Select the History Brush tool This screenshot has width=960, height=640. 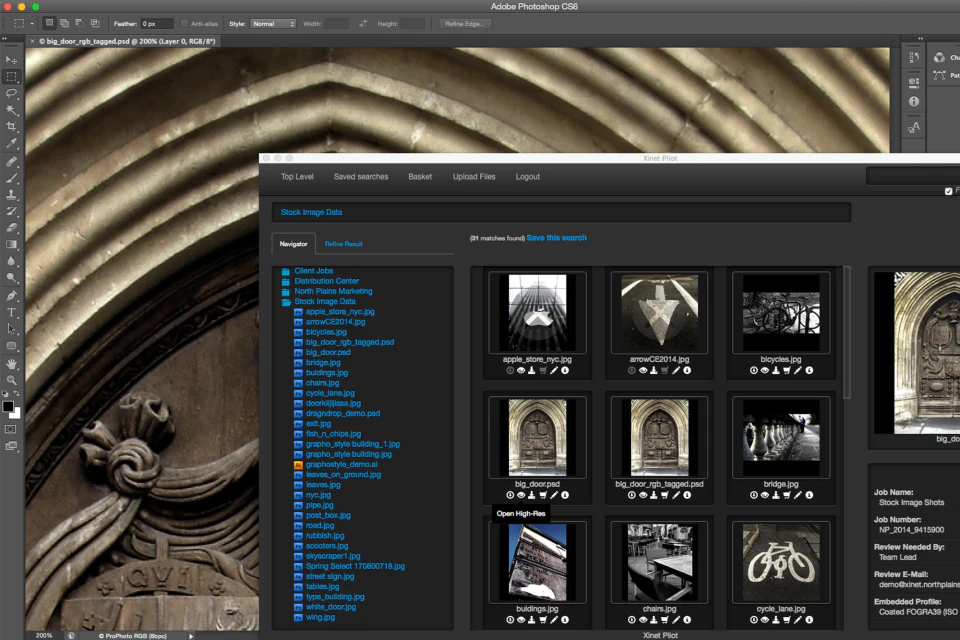click(x=11, y=211)
